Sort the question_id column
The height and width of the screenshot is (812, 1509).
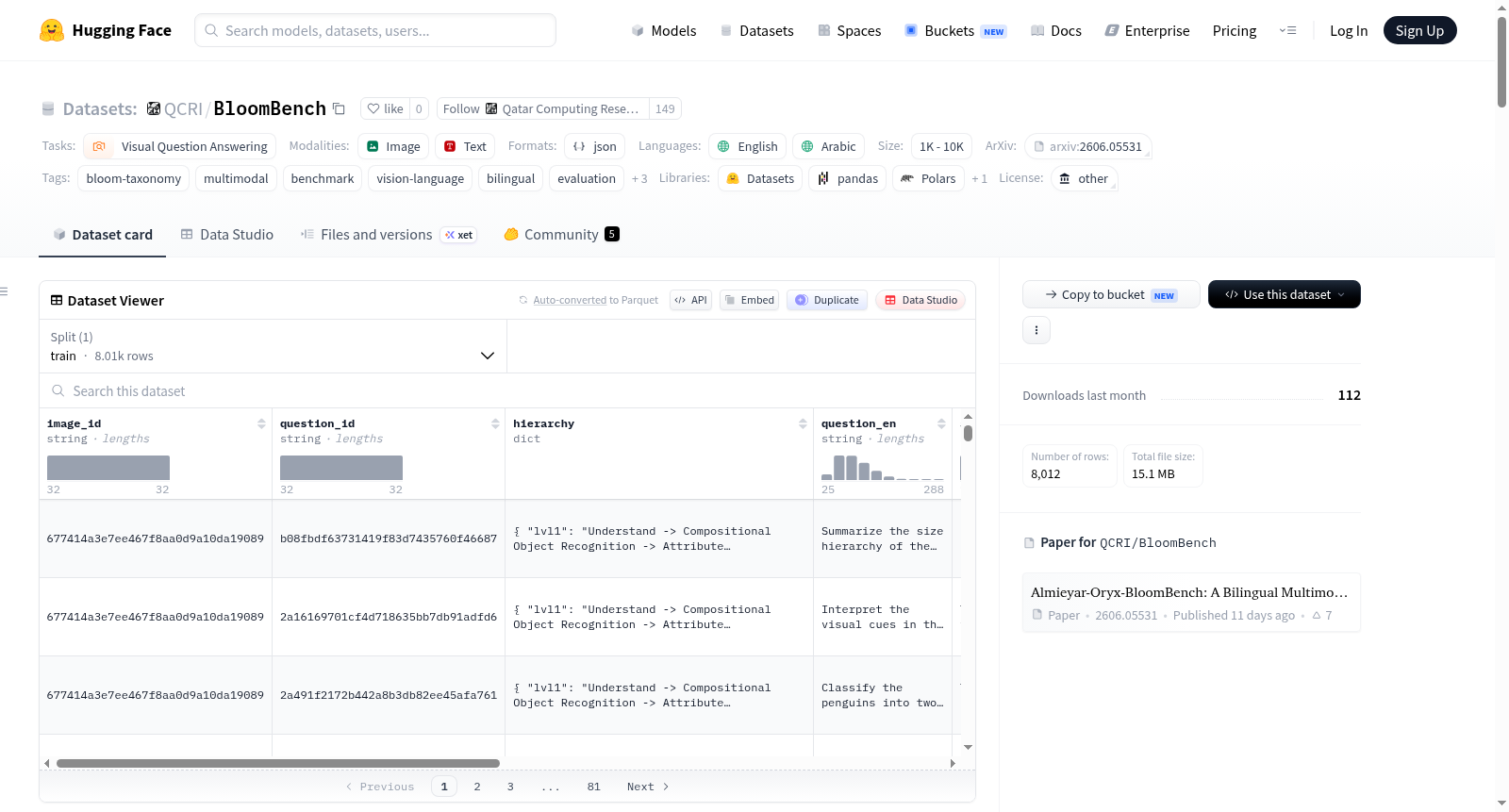point(495,423)
